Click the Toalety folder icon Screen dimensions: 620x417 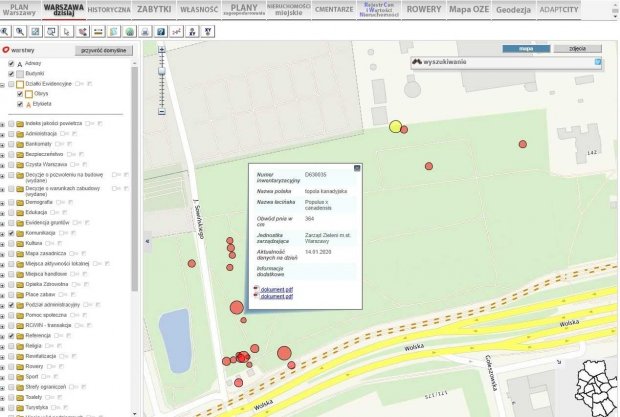20,397
